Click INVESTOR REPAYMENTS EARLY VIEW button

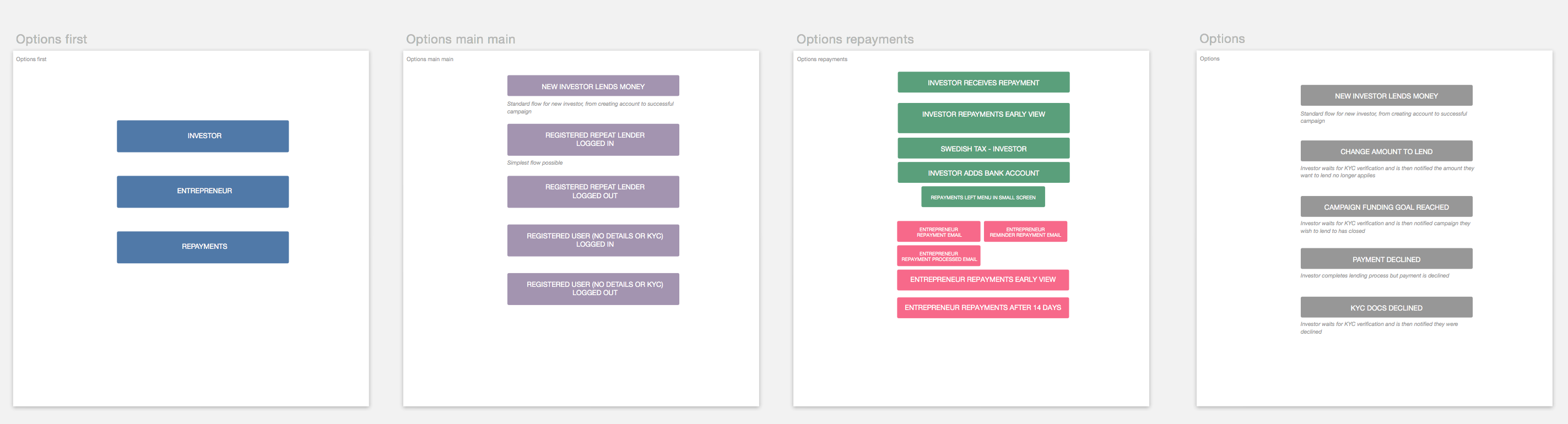tap(983, 117)
